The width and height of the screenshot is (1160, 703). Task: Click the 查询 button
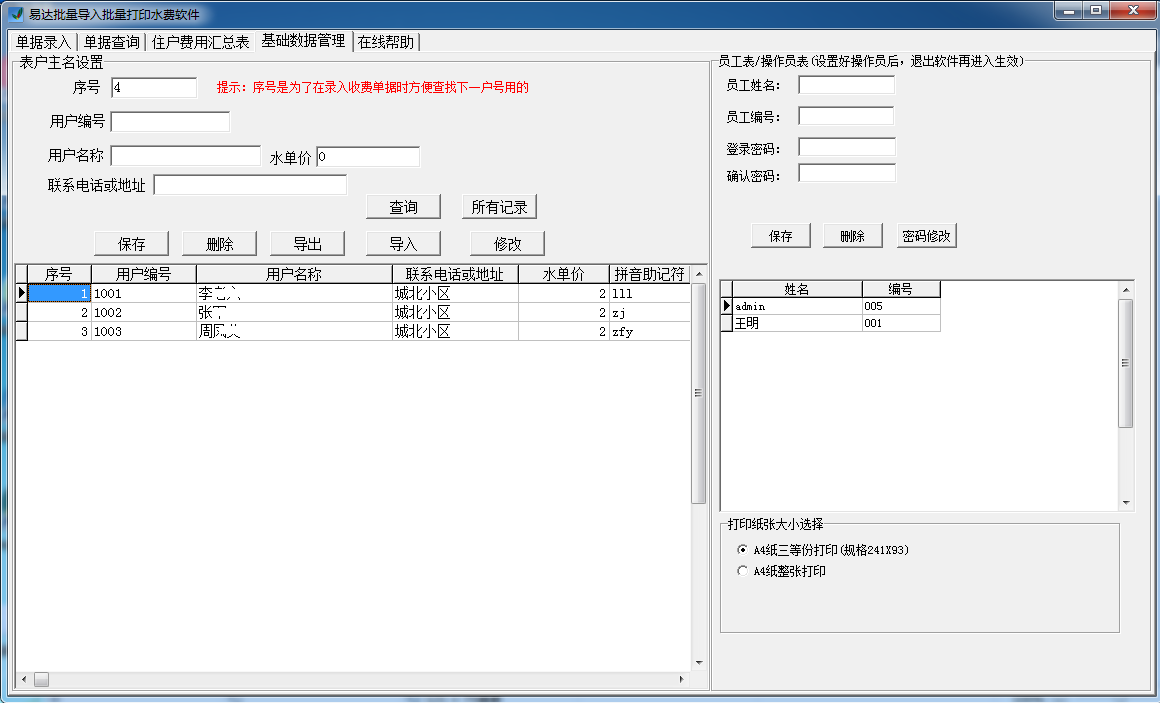click(x=403, y=207)
